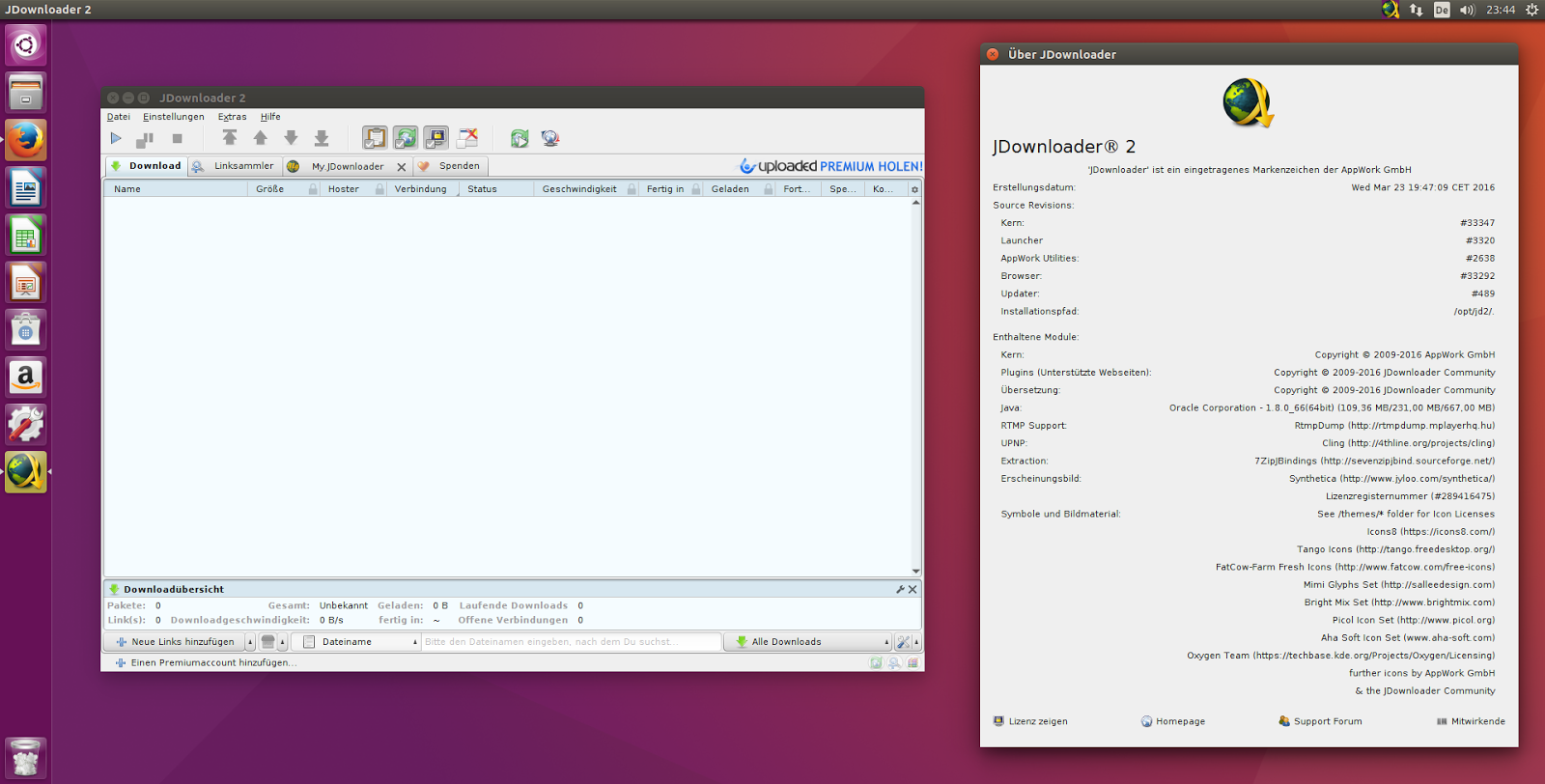Toggle clipboard monitoring in the toolbar
The width and height of the screenshot is (1545, 784).
tap(375, 138)
